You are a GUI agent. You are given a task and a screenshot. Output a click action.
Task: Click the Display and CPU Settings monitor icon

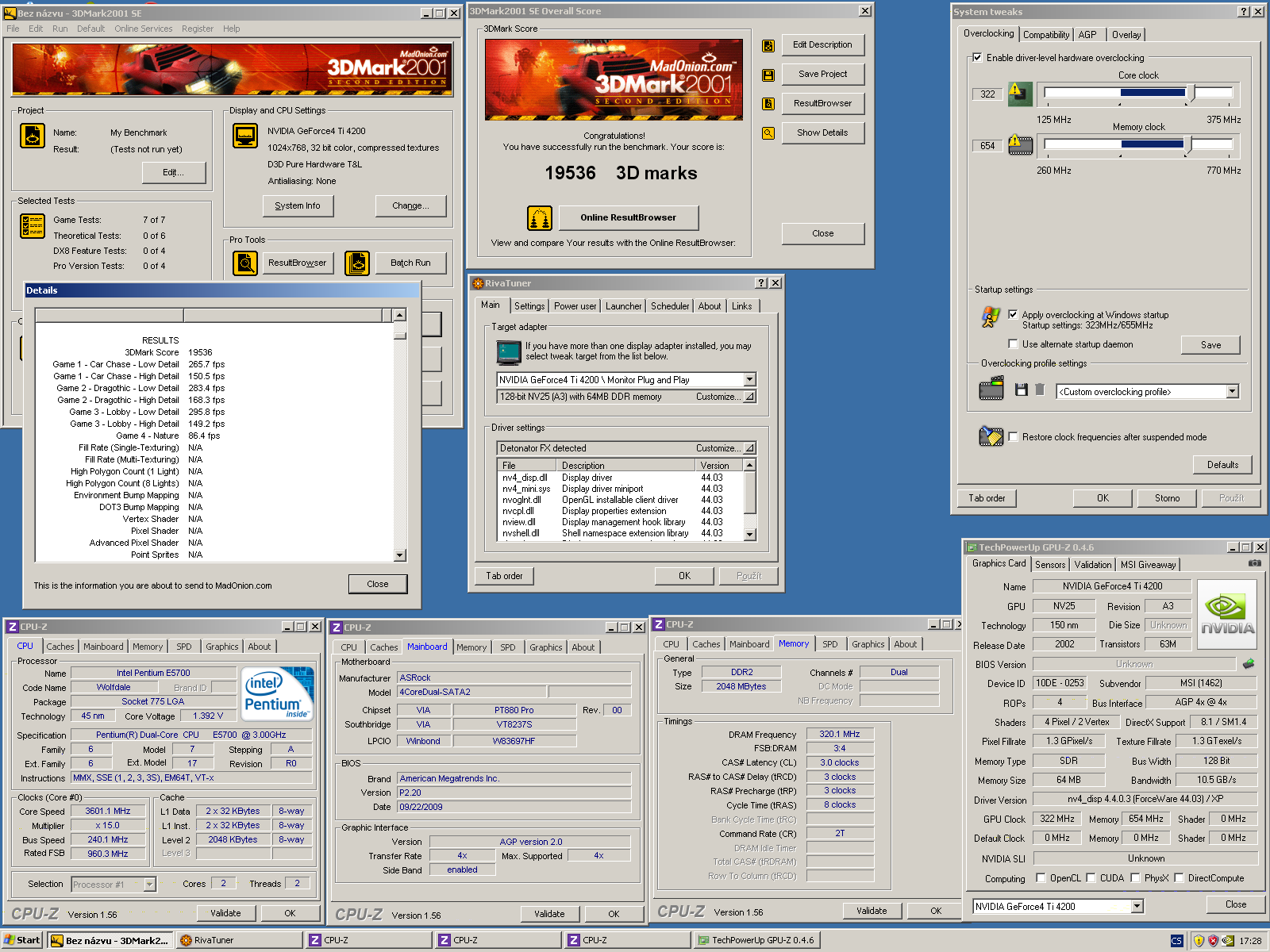click(245, 136)
